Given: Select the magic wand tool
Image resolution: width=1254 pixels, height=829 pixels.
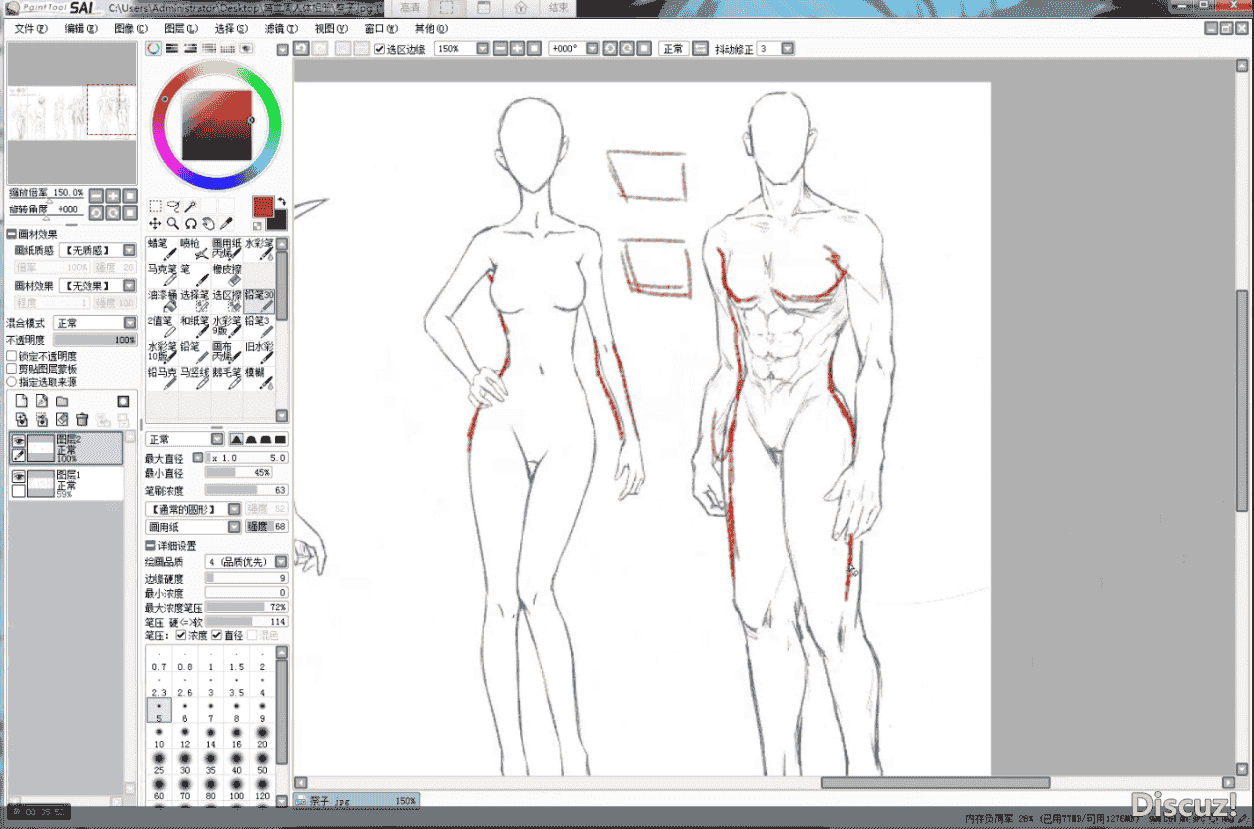Looking at the screenshot, I should click(190, 206).
